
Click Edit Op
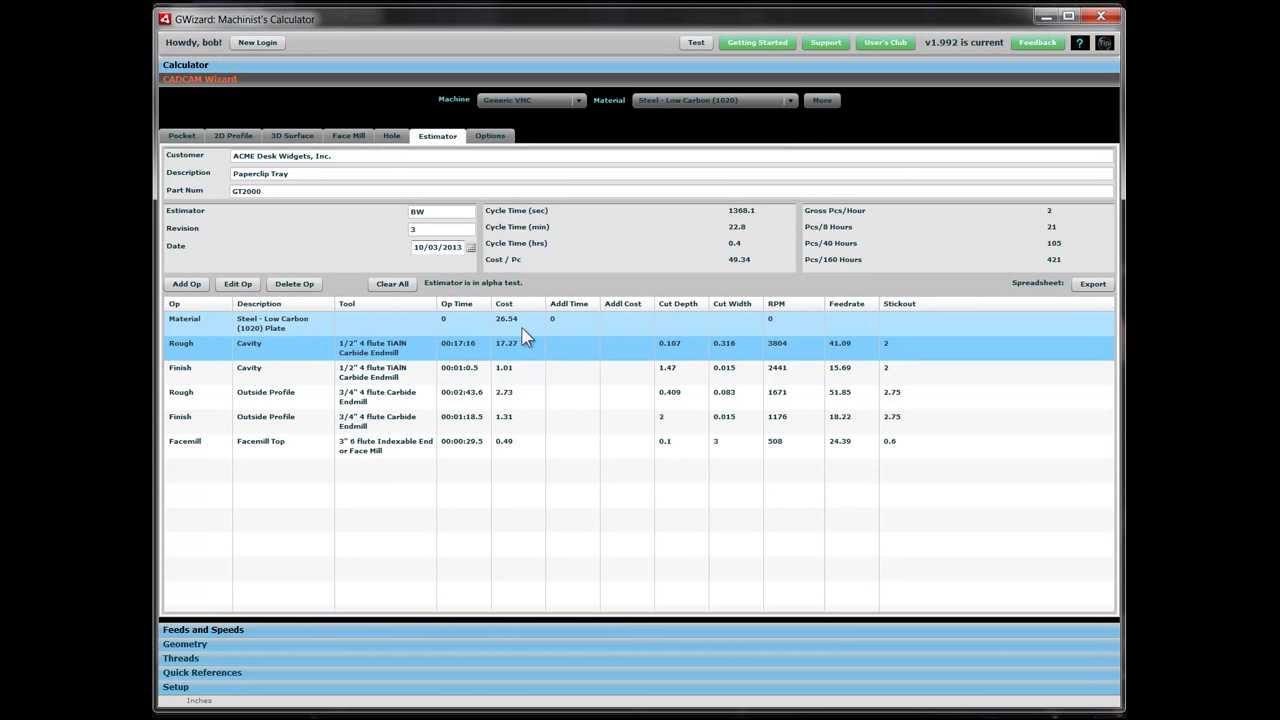point(238,284)
